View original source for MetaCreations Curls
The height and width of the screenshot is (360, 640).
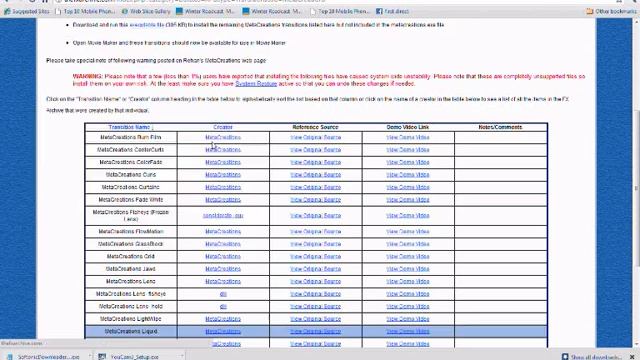[316, 175]
